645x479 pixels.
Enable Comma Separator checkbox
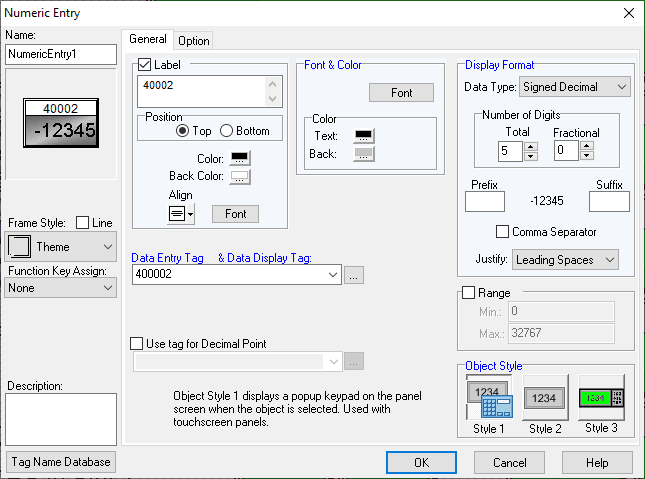[x=502, y=231]
